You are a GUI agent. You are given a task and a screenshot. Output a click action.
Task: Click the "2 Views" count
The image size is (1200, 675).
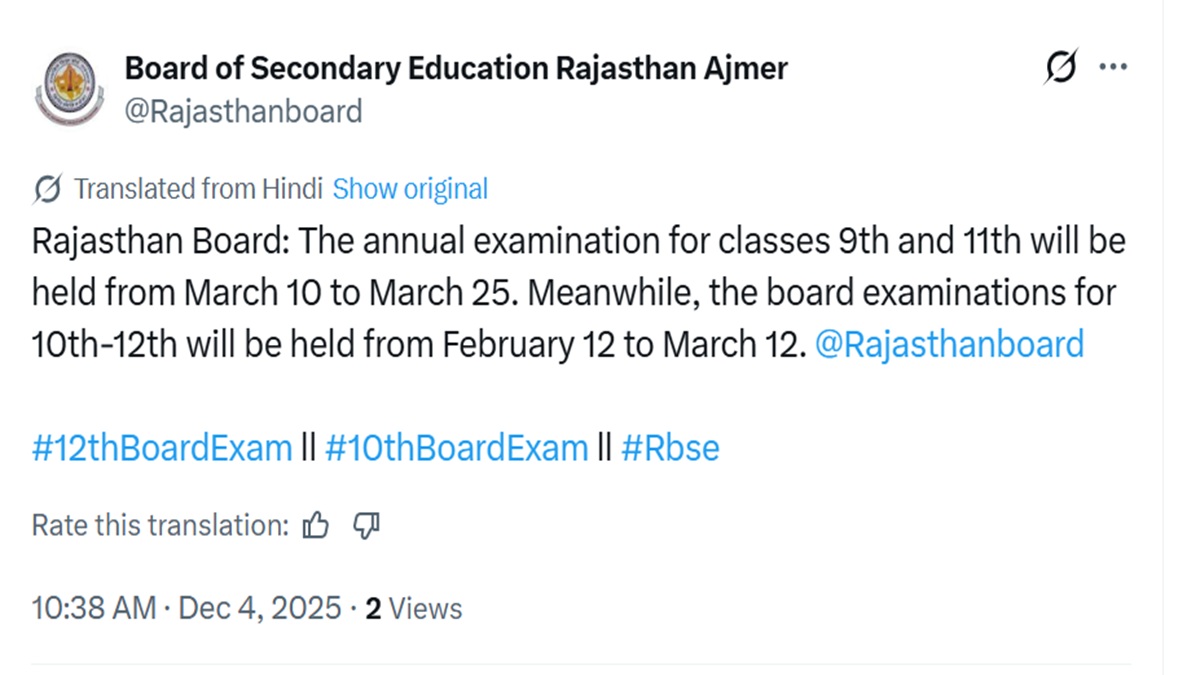[x=413, y=608]
